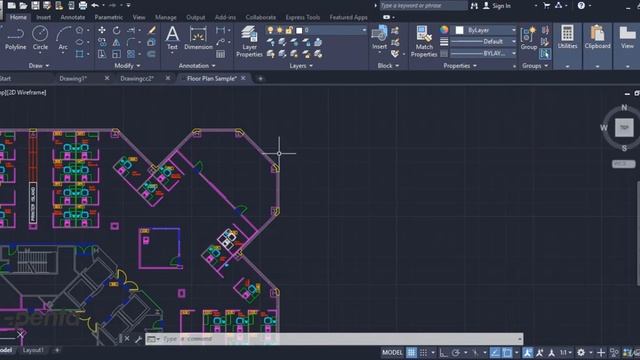This screenshot has width=640, height=360.
Task: Select the Erase tool icon
Action: point(151,30)
